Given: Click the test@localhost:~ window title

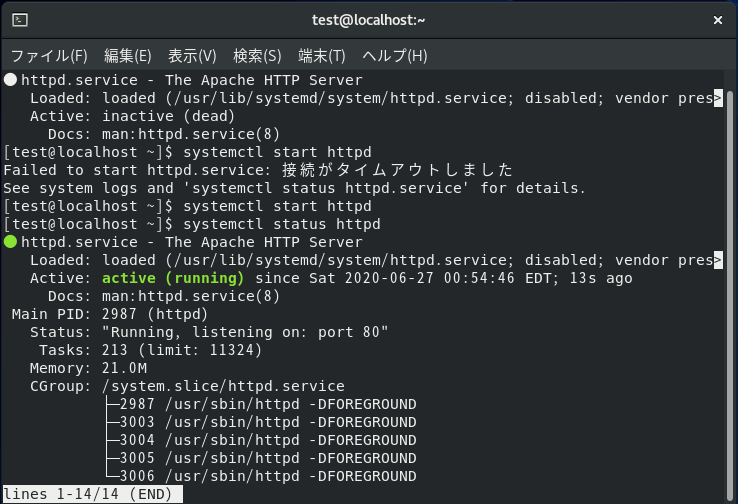Looking at the screenshot, I should click(x=369, y=20).
